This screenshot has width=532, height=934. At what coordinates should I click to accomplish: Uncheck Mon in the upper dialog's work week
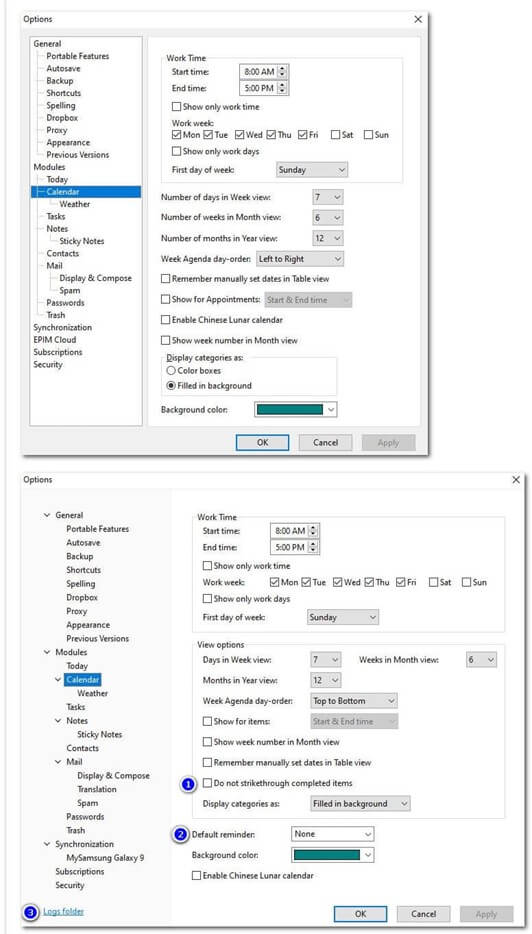[176, 135]
